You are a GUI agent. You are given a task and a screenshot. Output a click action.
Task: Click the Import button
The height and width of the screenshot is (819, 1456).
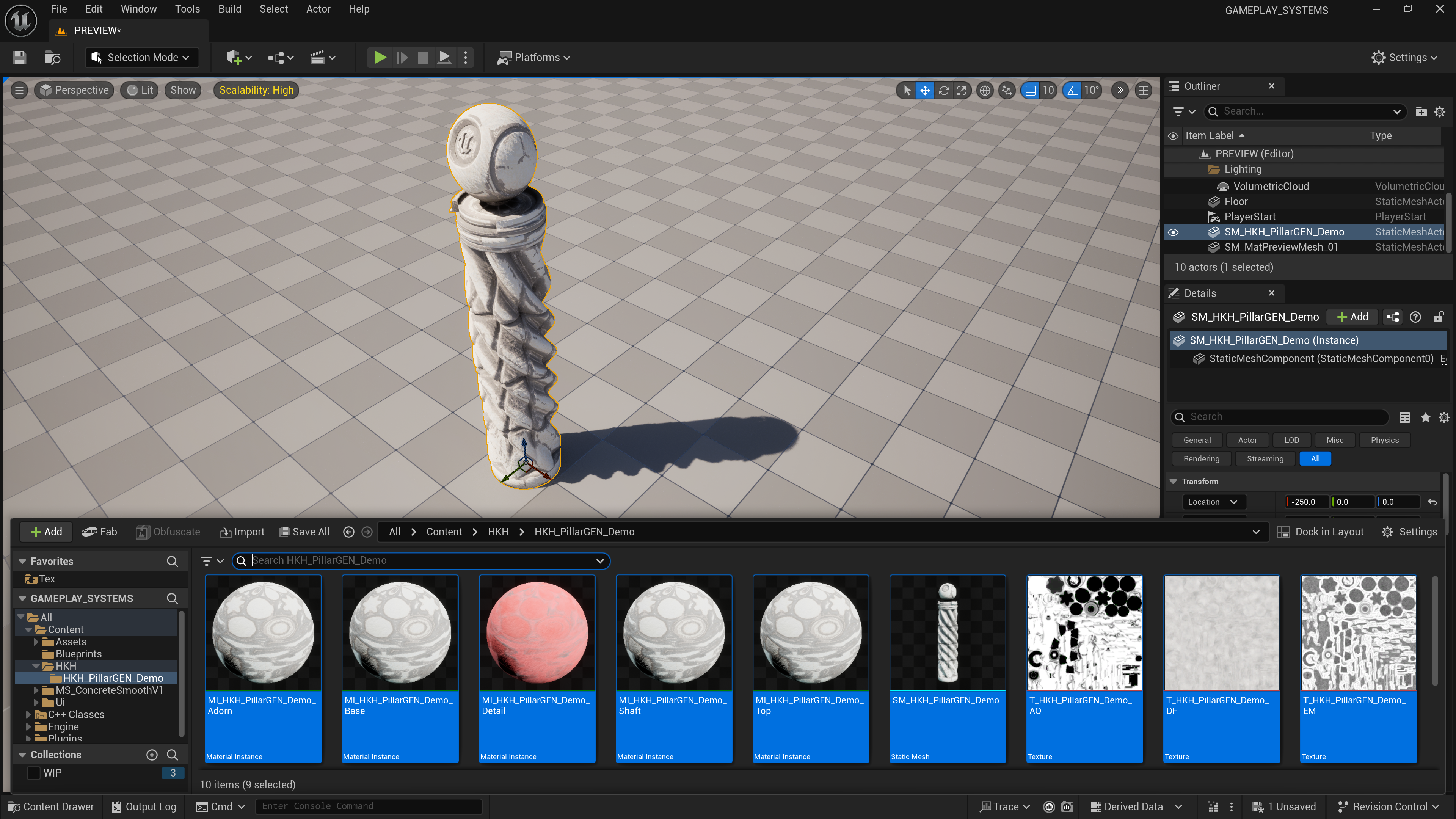point(243,532)
